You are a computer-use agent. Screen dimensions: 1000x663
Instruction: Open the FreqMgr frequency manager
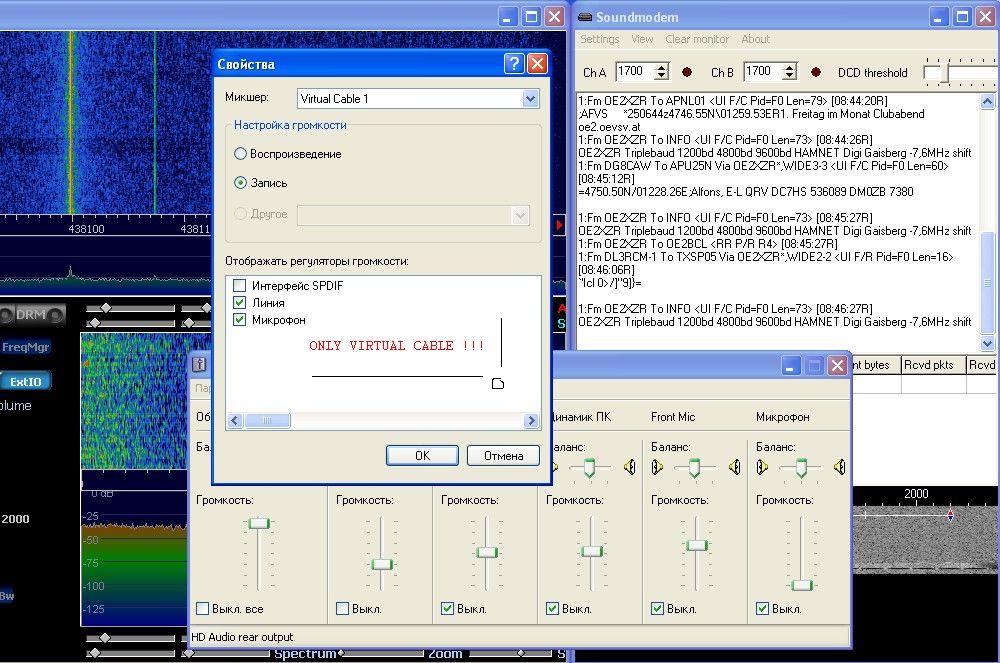26,347
